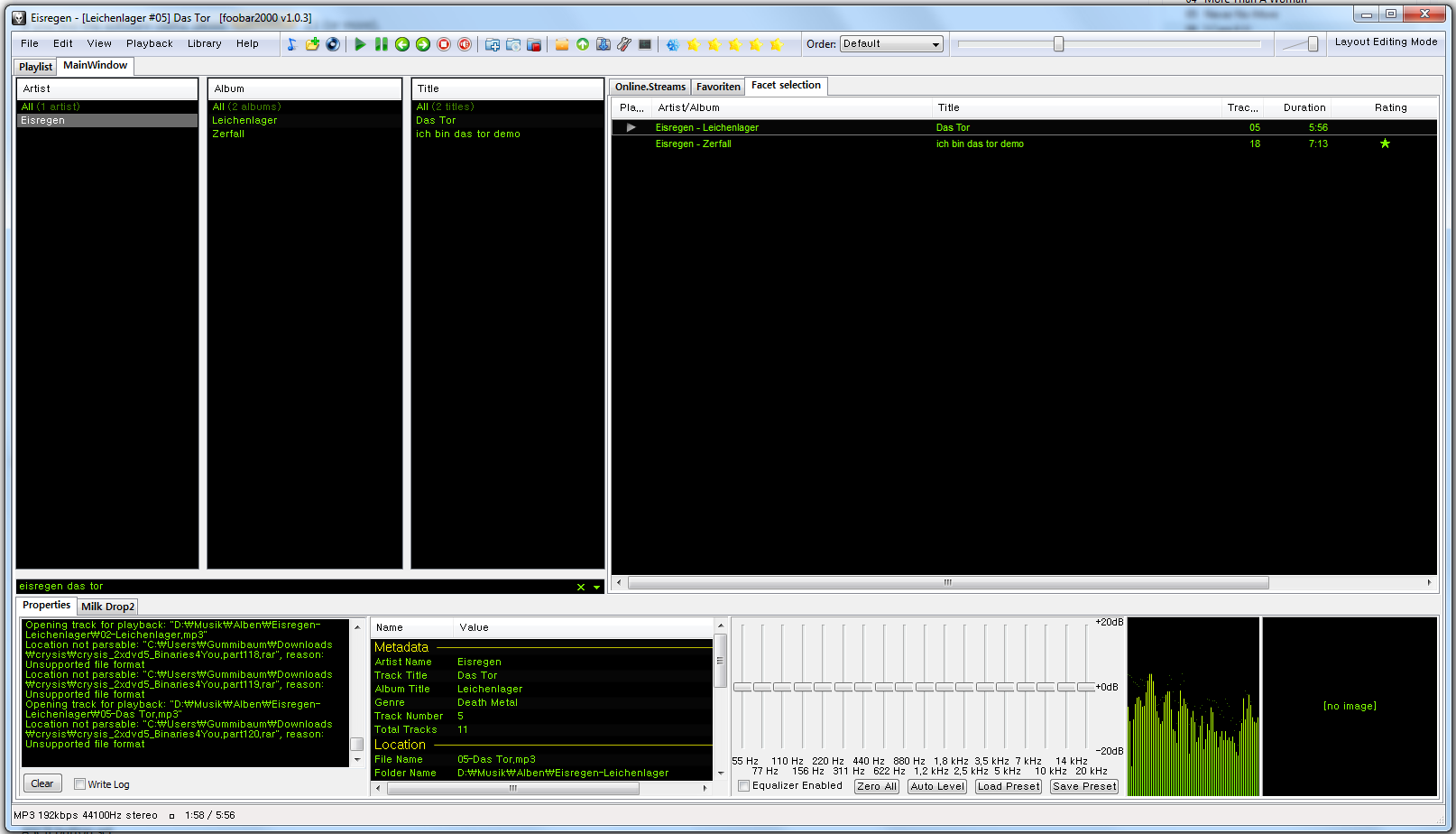This screenshot has width=1456, height=834.
Task: Toggle the Write Log checkbox
Action: click(x=79, y=784)
